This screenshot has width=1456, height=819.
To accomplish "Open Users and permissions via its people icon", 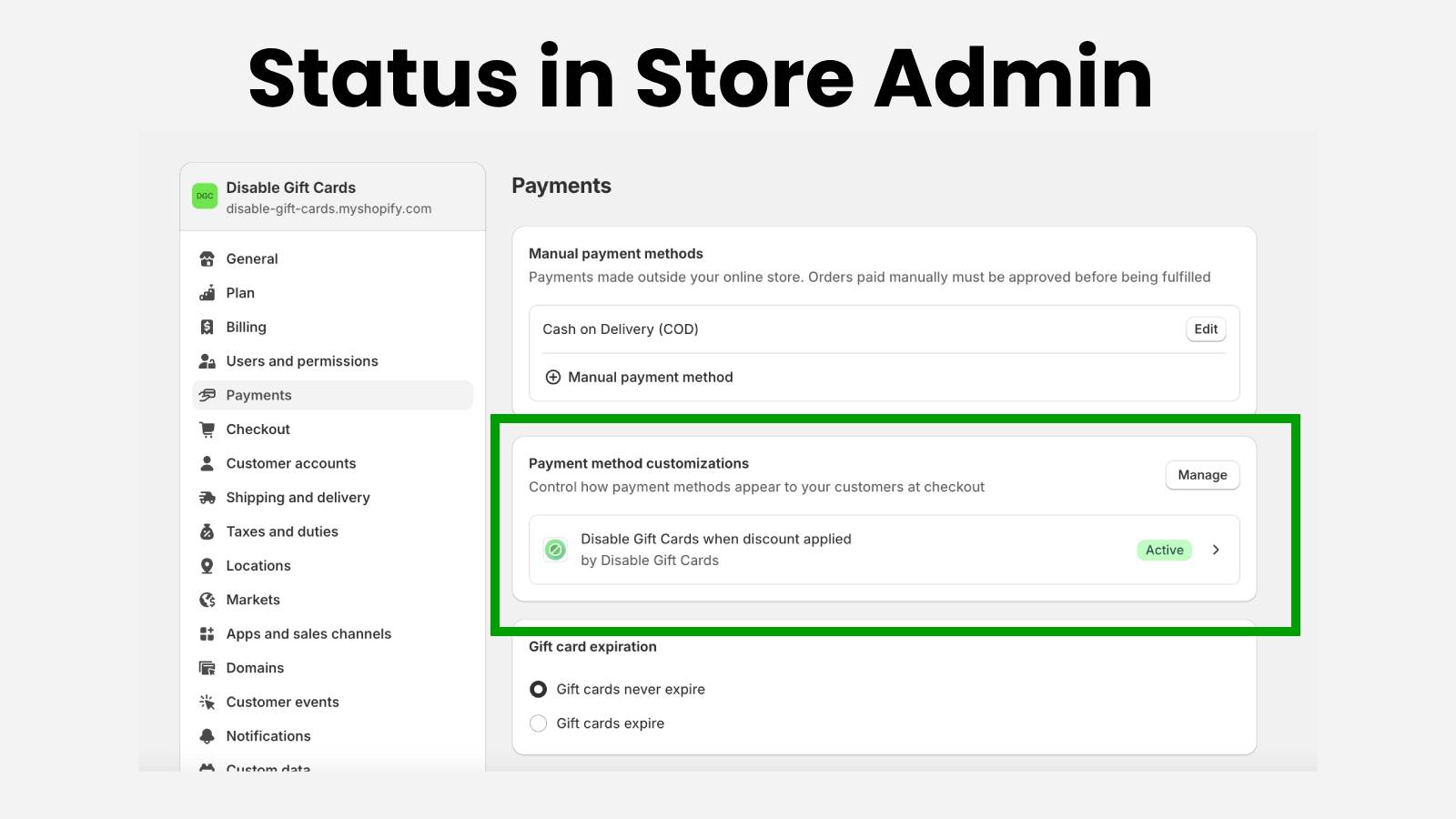I will [207, 360].
